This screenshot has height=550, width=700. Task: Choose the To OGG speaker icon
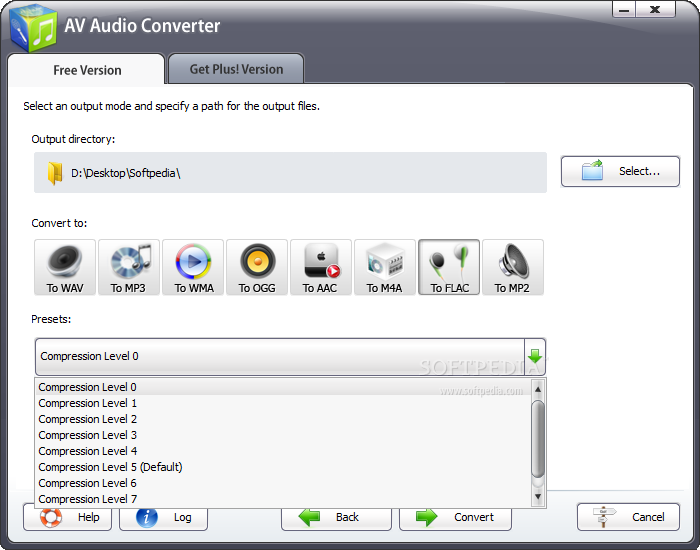257,267
